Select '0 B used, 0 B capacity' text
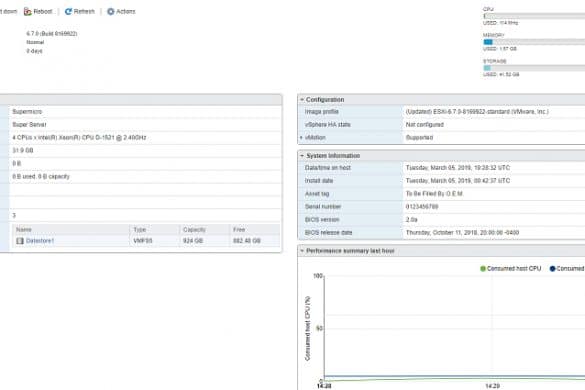Image resolution: width=585 pixels, height=390 pixels. 41,177
